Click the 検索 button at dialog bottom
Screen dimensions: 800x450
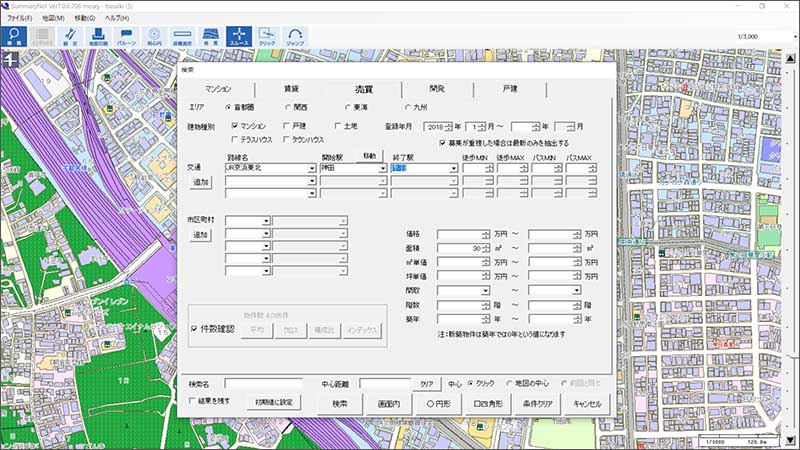point(340,404)
